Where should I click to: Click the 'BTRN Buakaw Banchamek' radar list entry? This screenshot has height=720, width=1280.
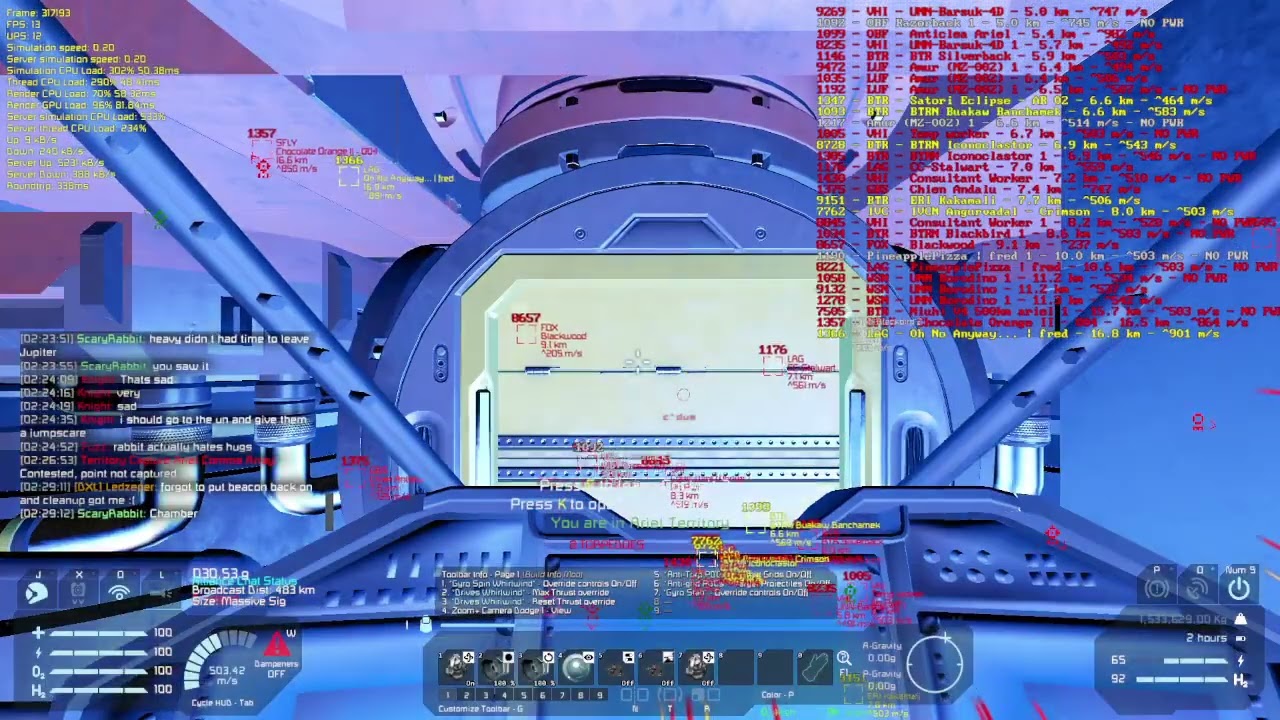(1011, 112)
